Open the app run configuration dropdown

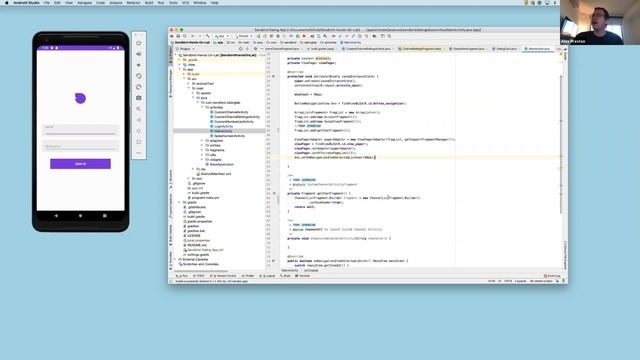click(221, 36)
